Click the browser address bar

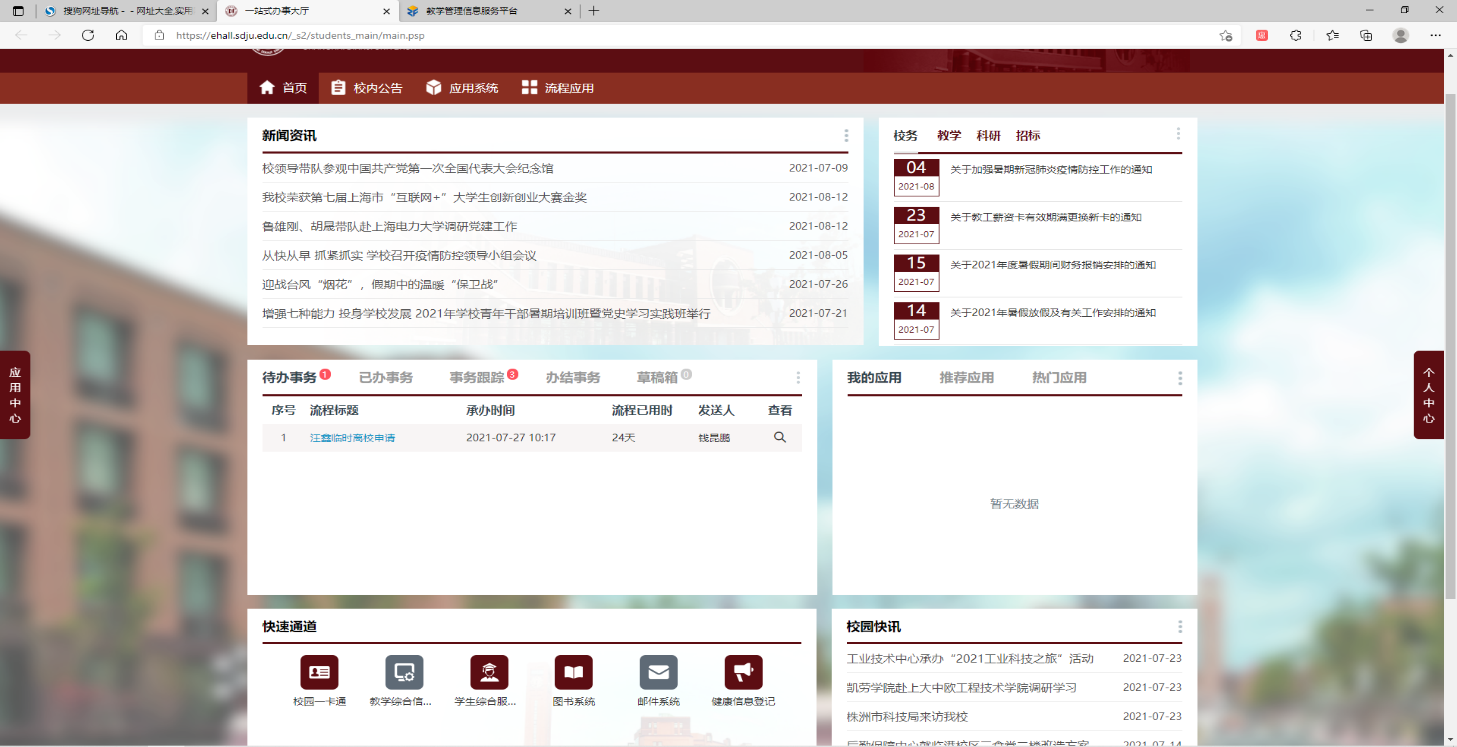click(680, 35)
